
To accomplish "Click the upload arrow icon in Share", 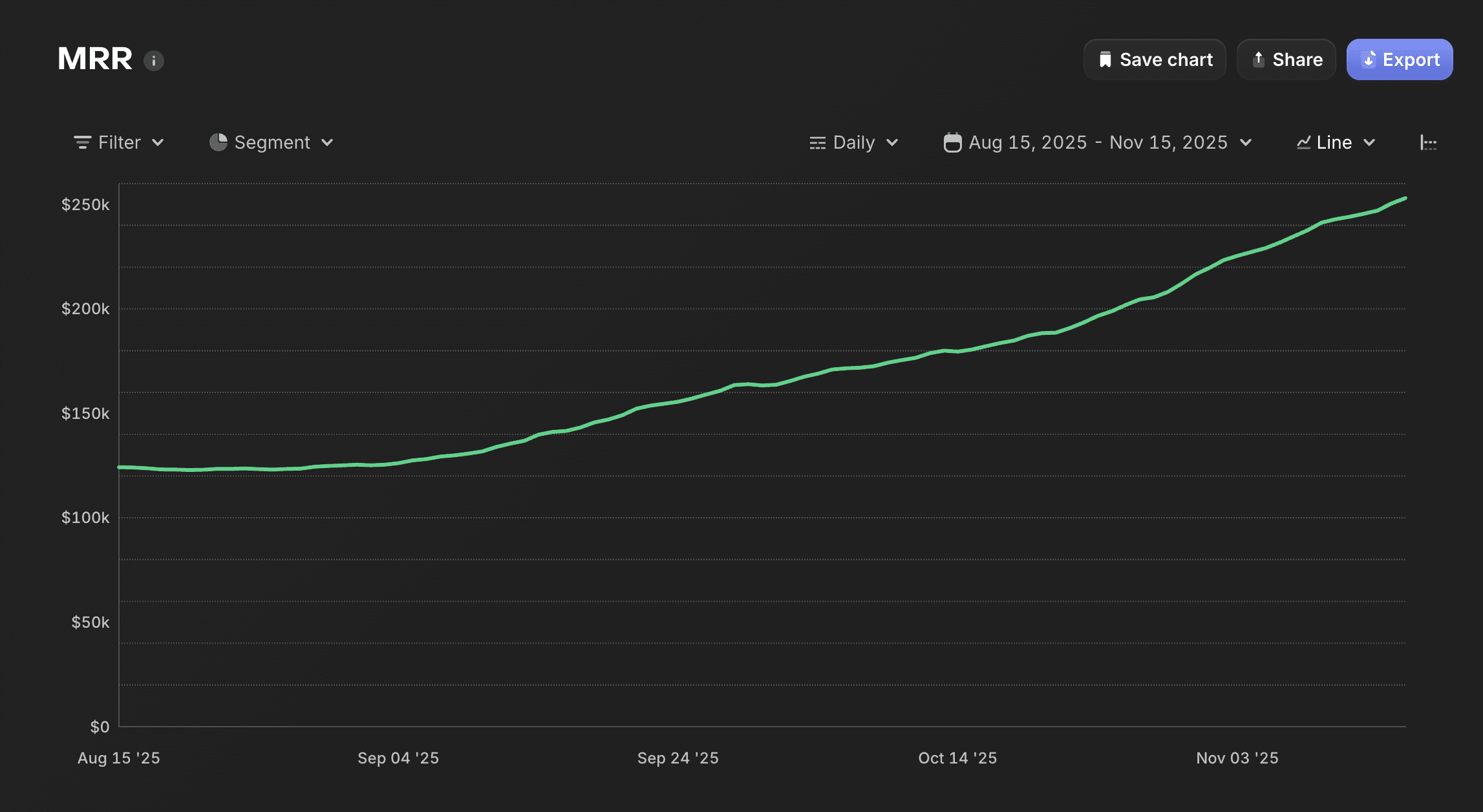I will (1258, 59).
